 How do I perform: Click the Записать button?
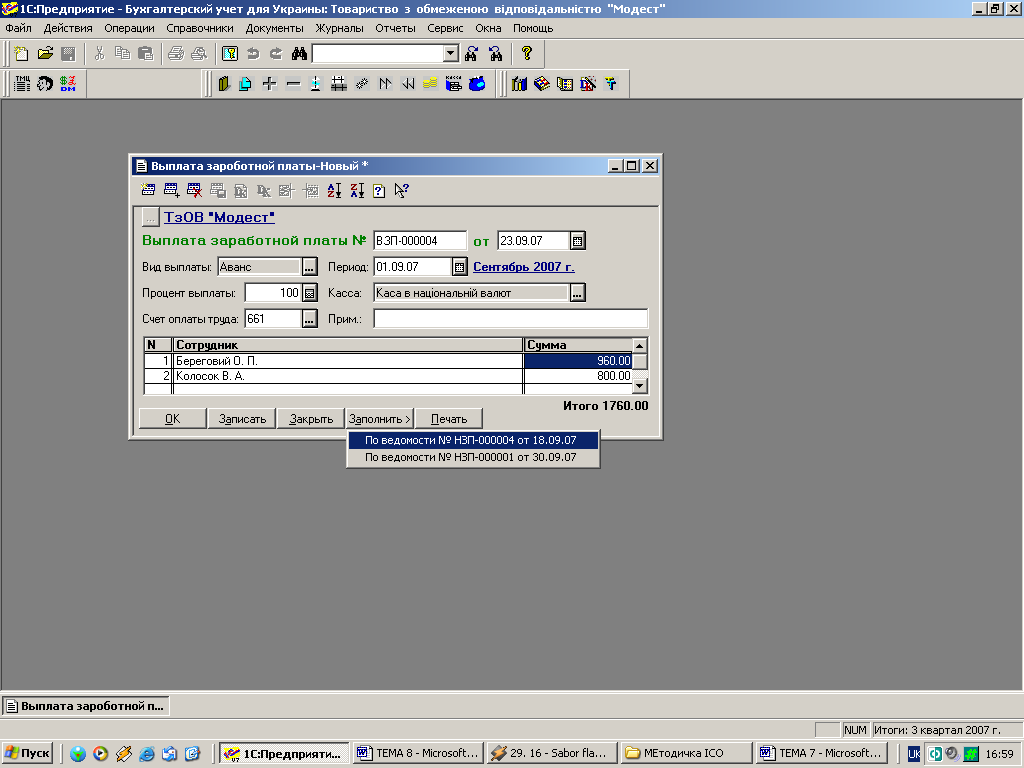pyautogui.click(x=242, y=419)
